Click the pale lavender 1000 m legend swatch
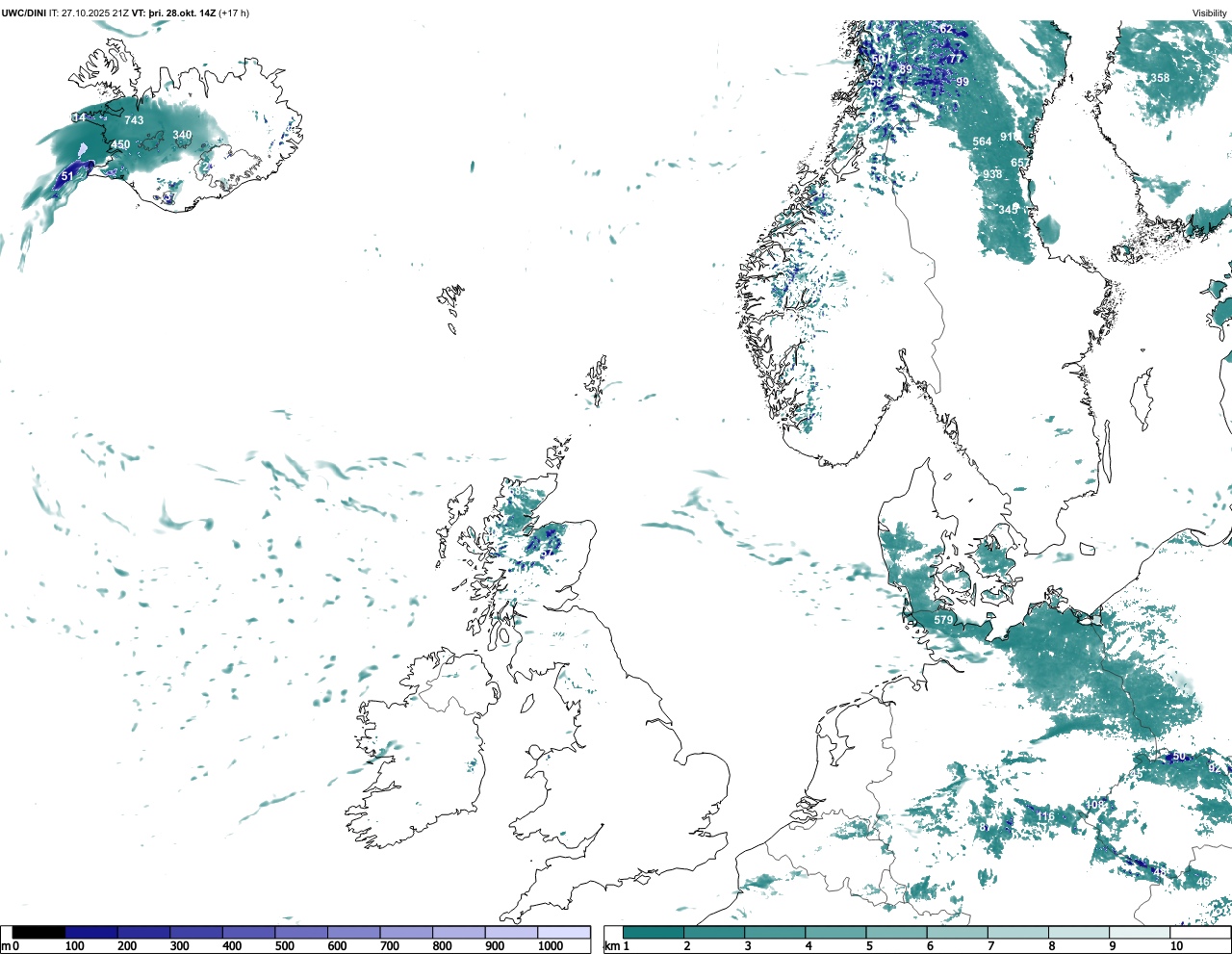The image size is (1232, 954). coord(564,932)
